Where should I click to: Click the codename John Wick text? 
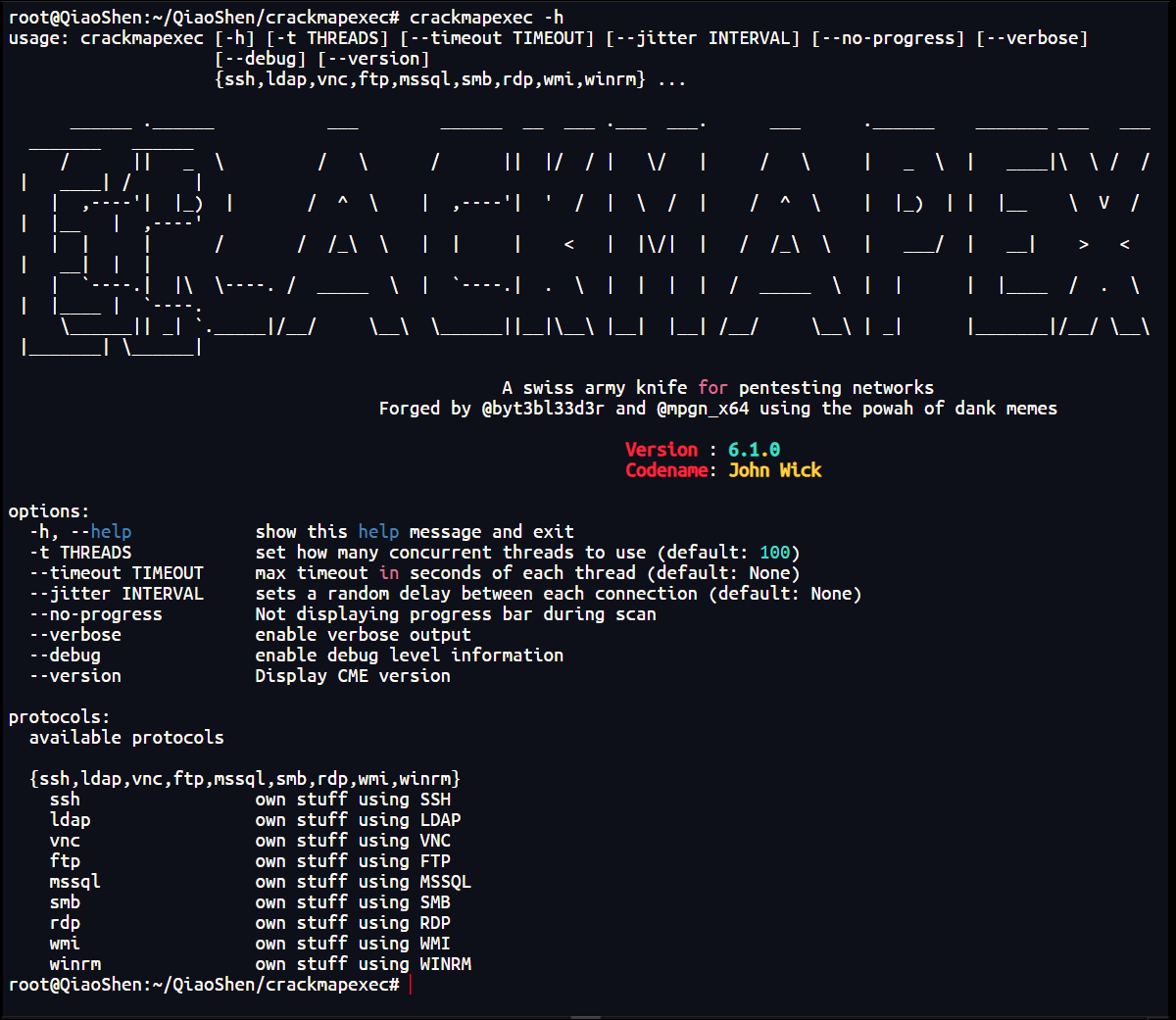pyautogui.click(x=774, y=470)
